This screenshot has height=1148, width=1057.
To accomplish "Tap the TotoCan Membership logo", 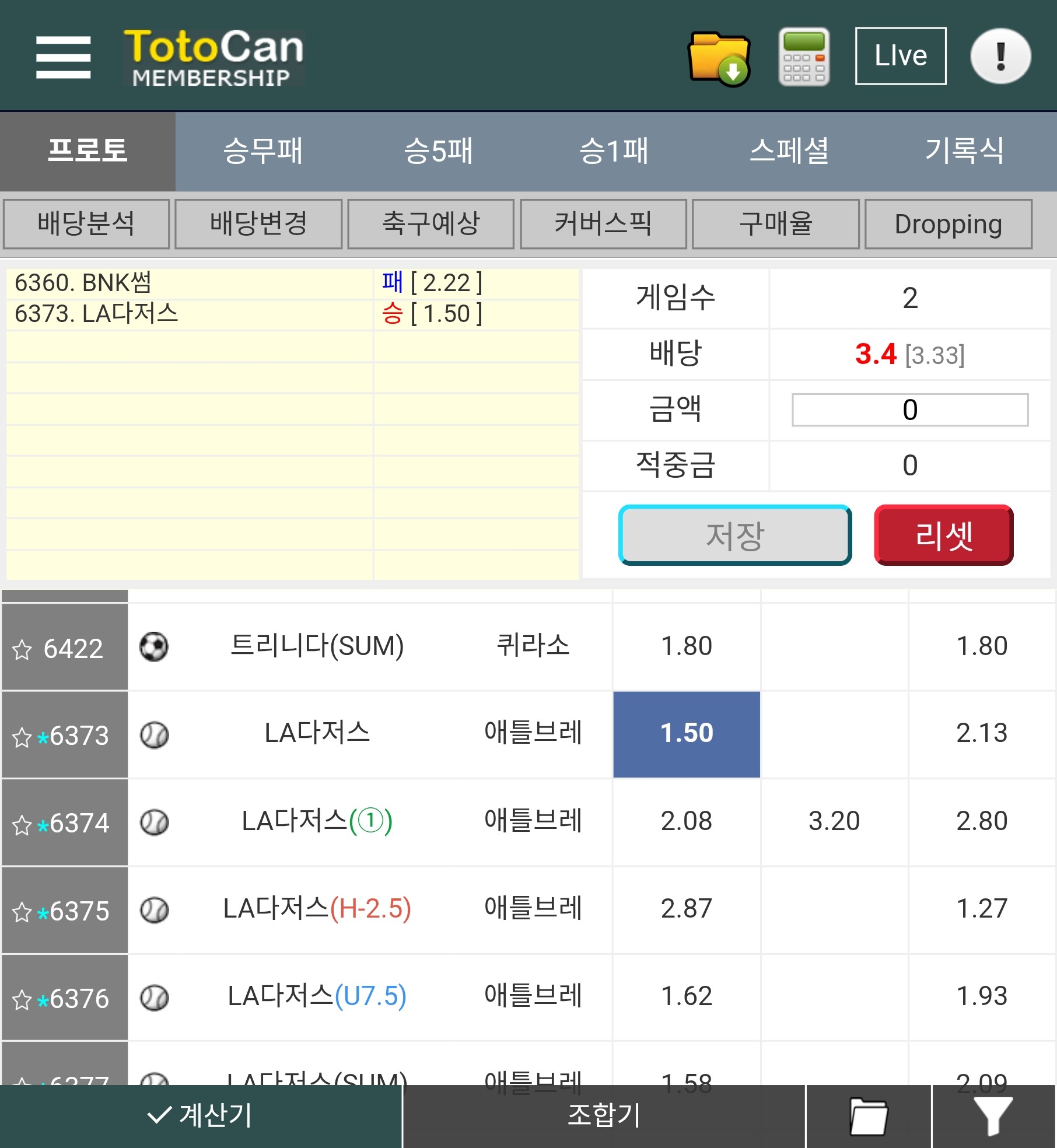I will (213, 57).
